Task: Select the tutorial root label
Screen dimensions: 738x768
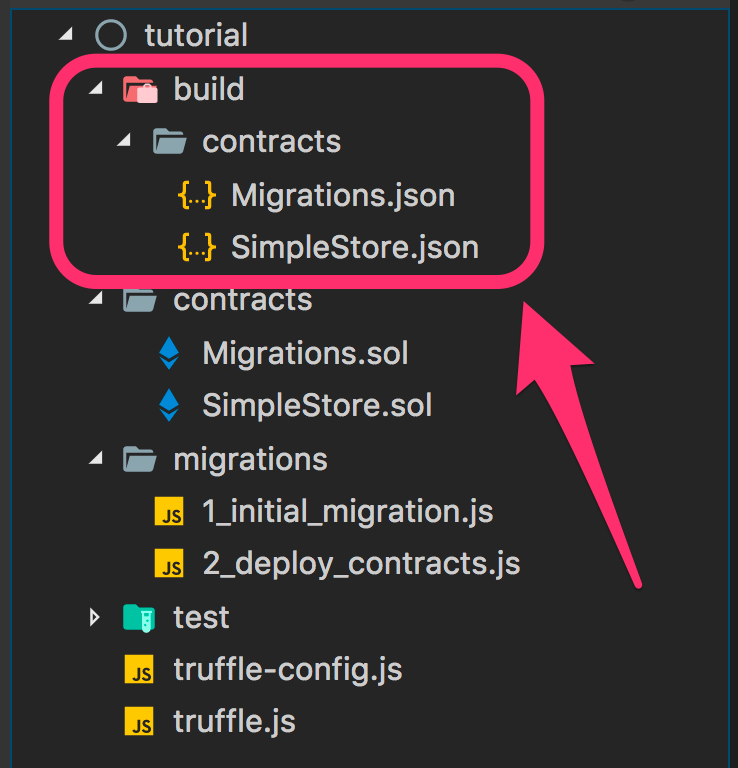Action: (x=196, y=35)
